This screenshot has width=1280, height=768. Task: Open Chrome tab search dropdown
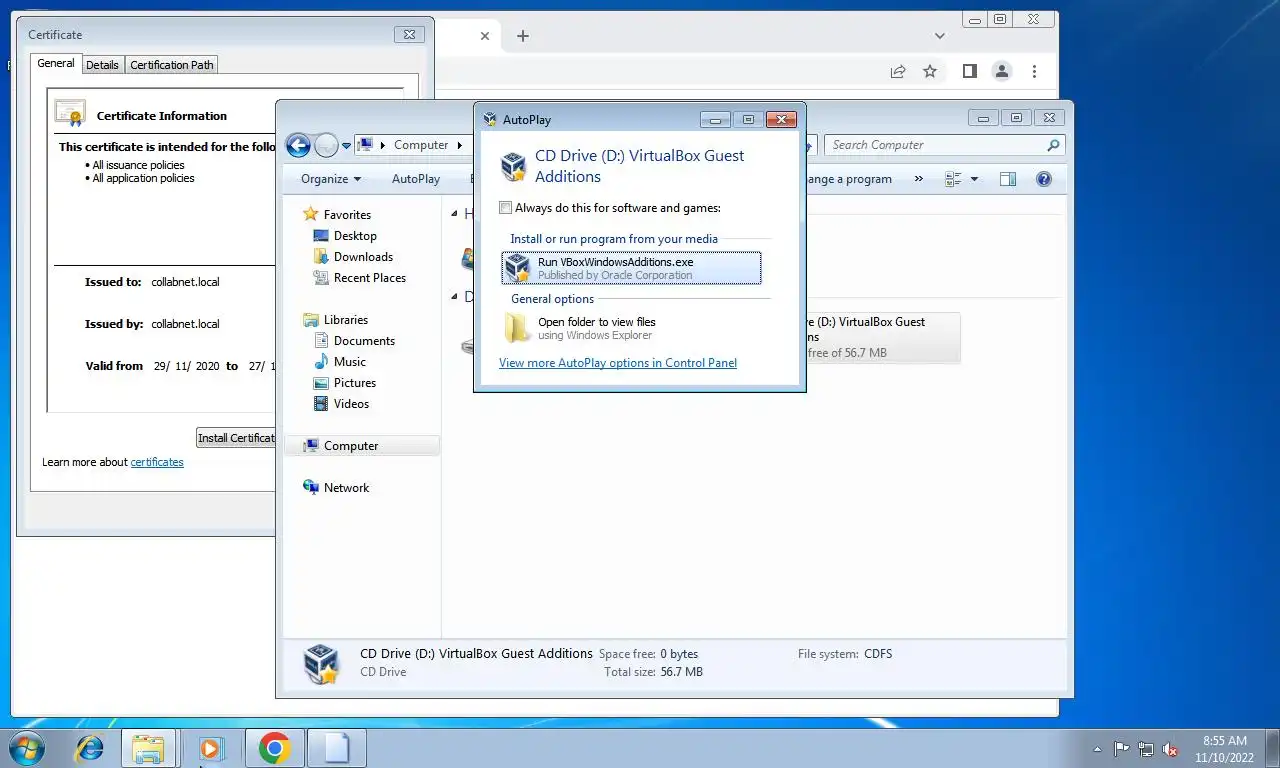939,36
